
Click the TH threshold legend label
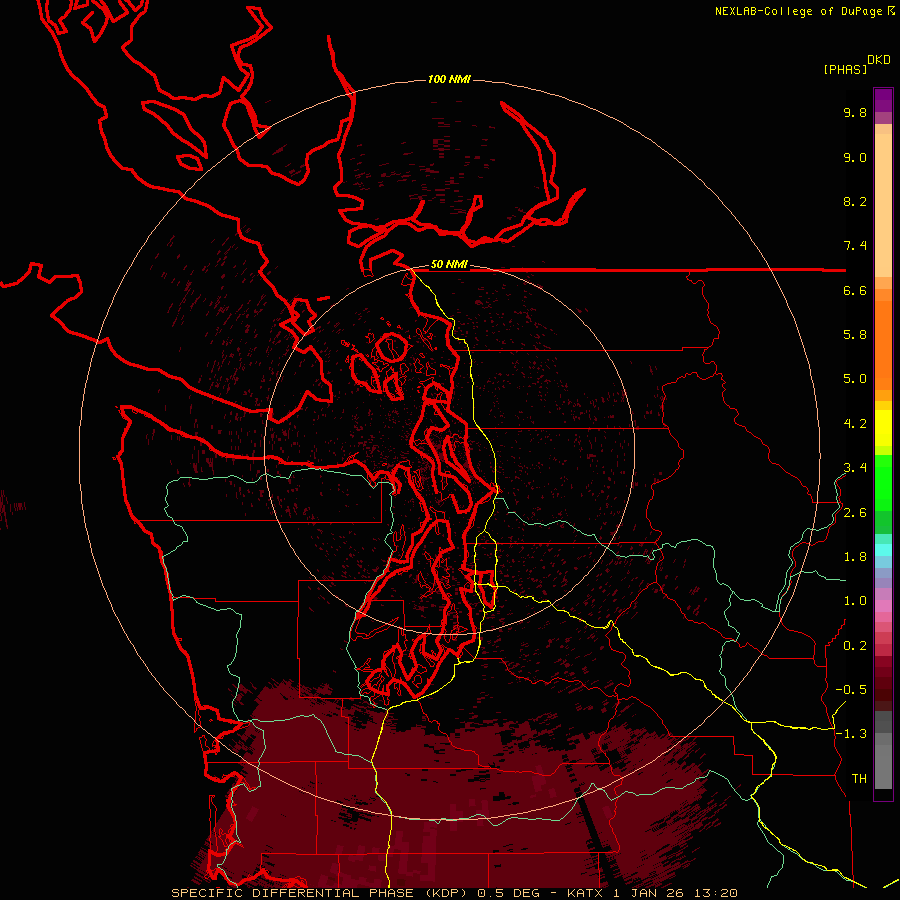859,779
